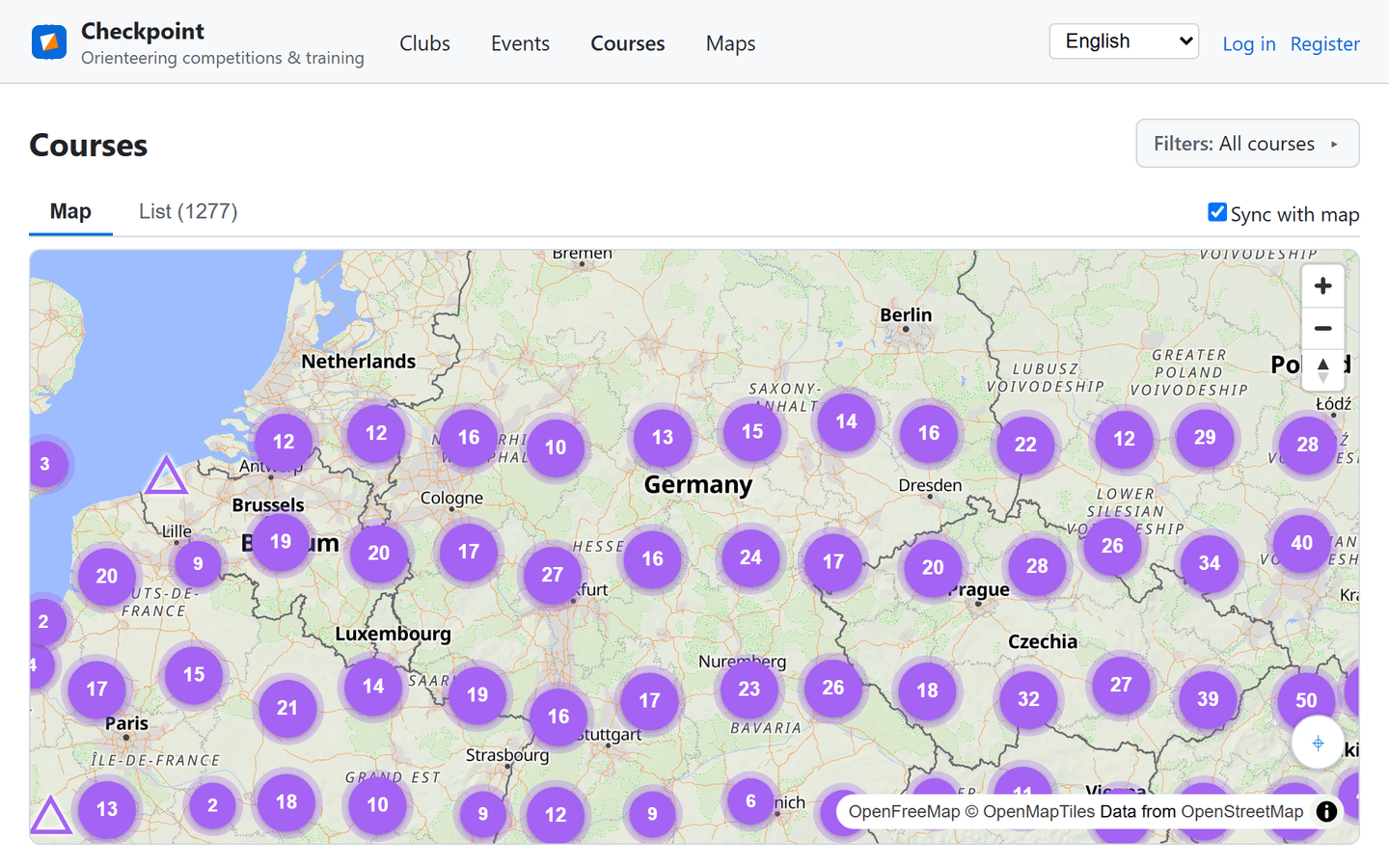Open the Events menu item
This screenshot has height=868, width=1389.
(520, 43)
